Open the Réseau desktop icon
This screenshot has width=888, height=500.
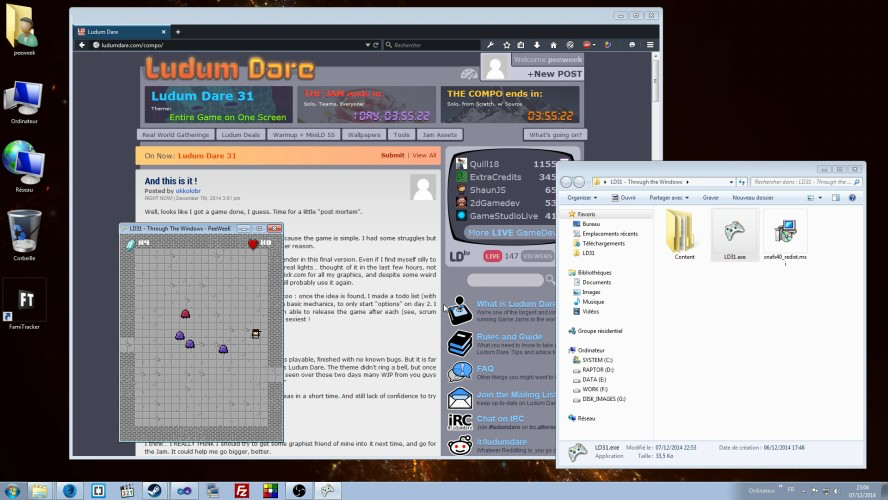pyautogui.click(x=24, y=166)
